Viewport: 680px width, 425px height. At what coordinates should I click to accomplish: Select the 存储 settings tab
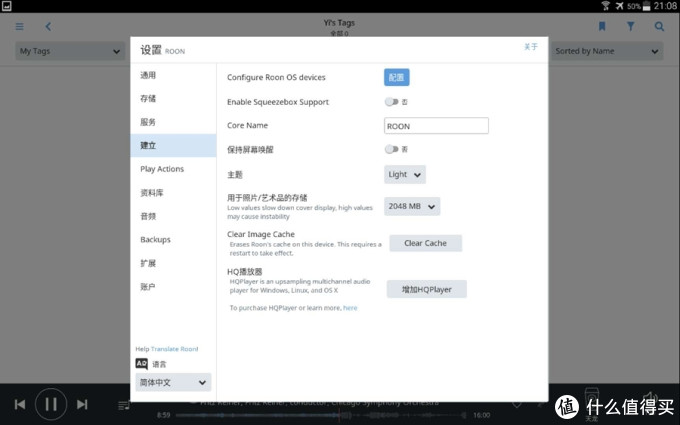(173, 98)
